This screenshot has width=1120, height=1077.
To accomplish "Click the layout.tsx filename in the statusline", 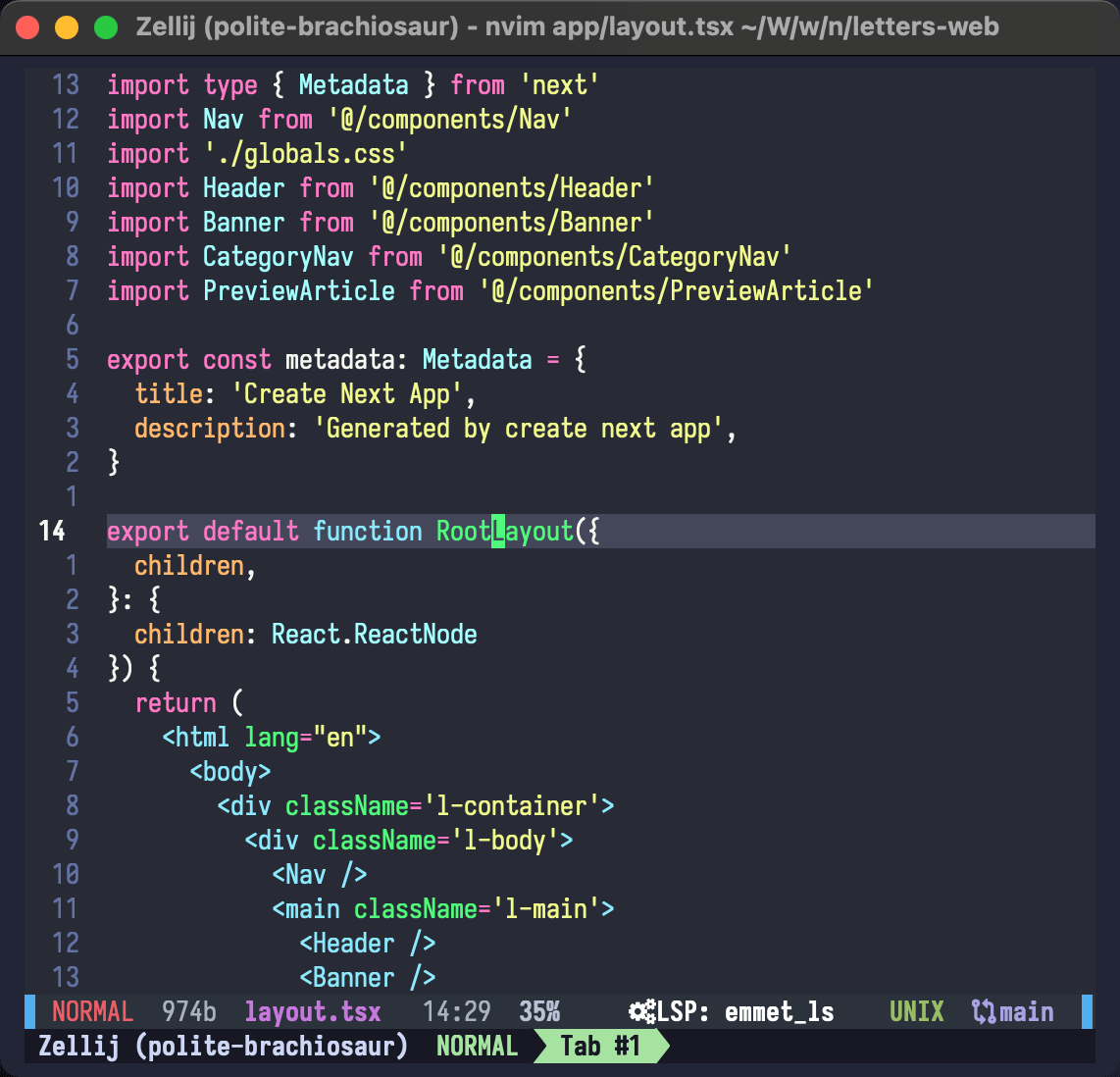I will coord(312,1011).
